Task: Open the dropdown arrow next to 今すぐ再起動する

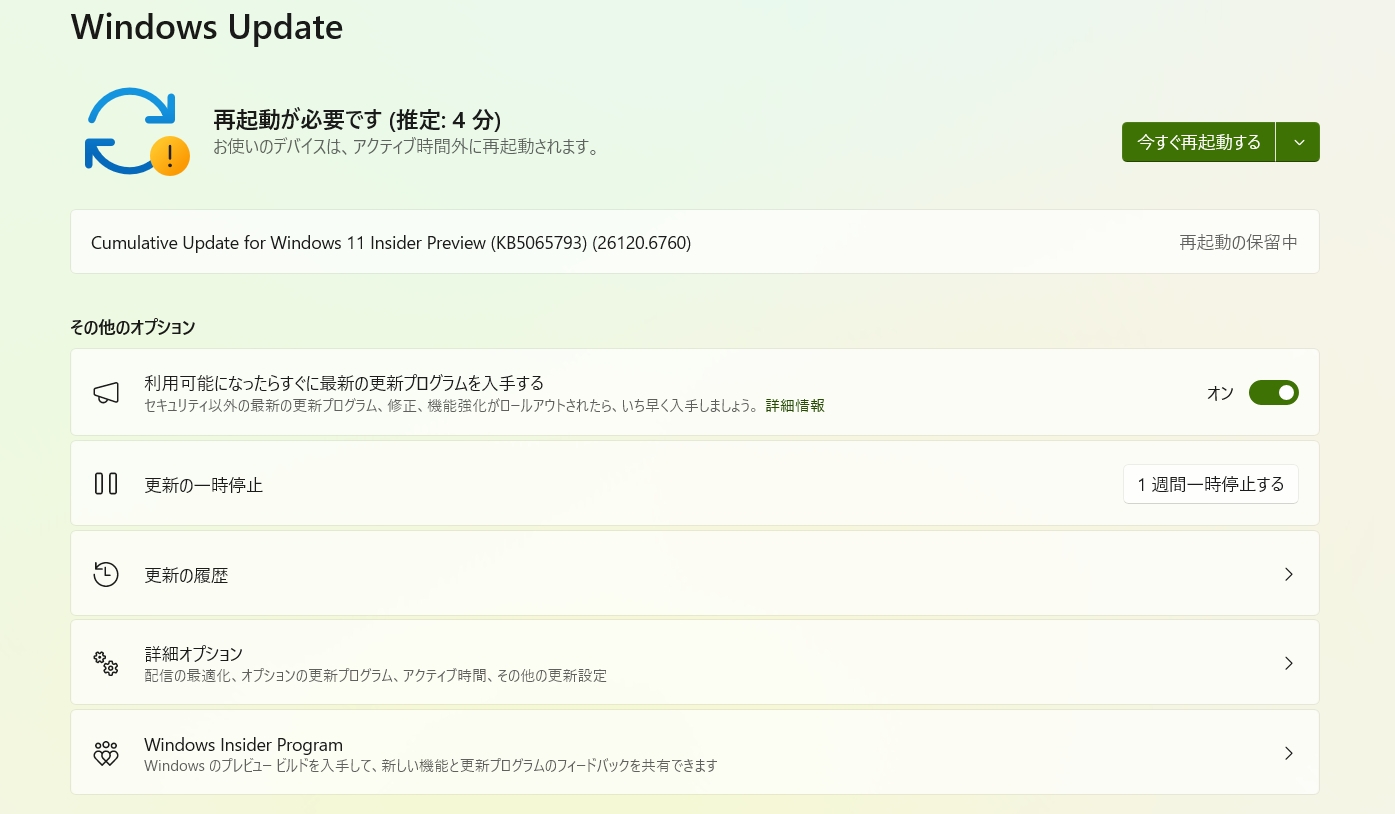Action: pyautogui.click(x=1298, y=142)
